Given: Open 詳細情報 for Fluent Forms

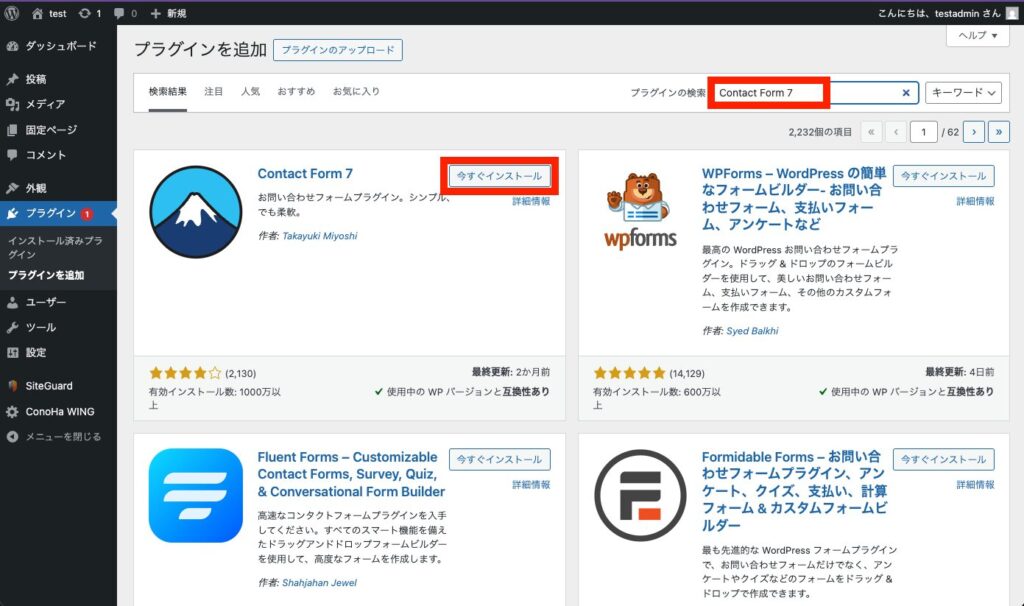Looking at the screenshot, I should click(x=531, y=485).
